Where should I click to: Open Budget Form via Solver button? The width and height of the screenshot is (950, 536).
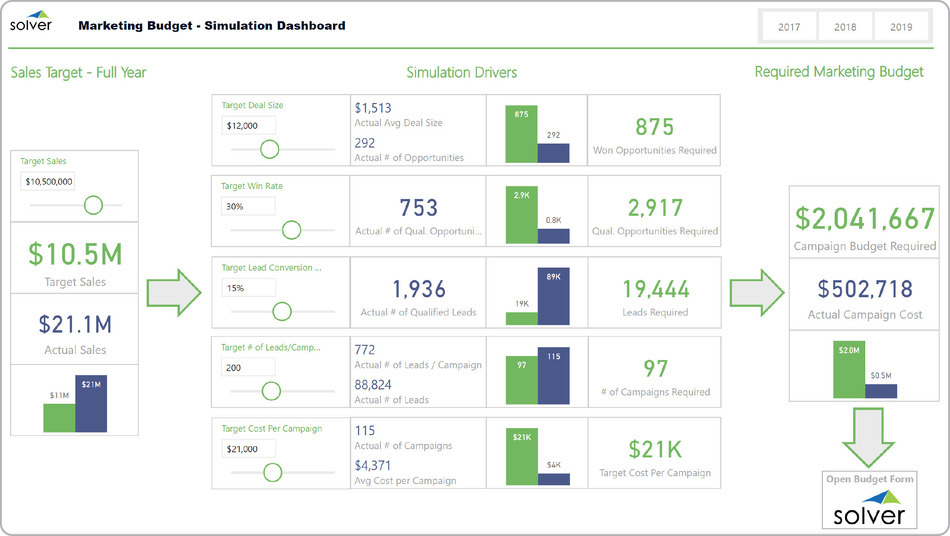click(x=868, y=508)
